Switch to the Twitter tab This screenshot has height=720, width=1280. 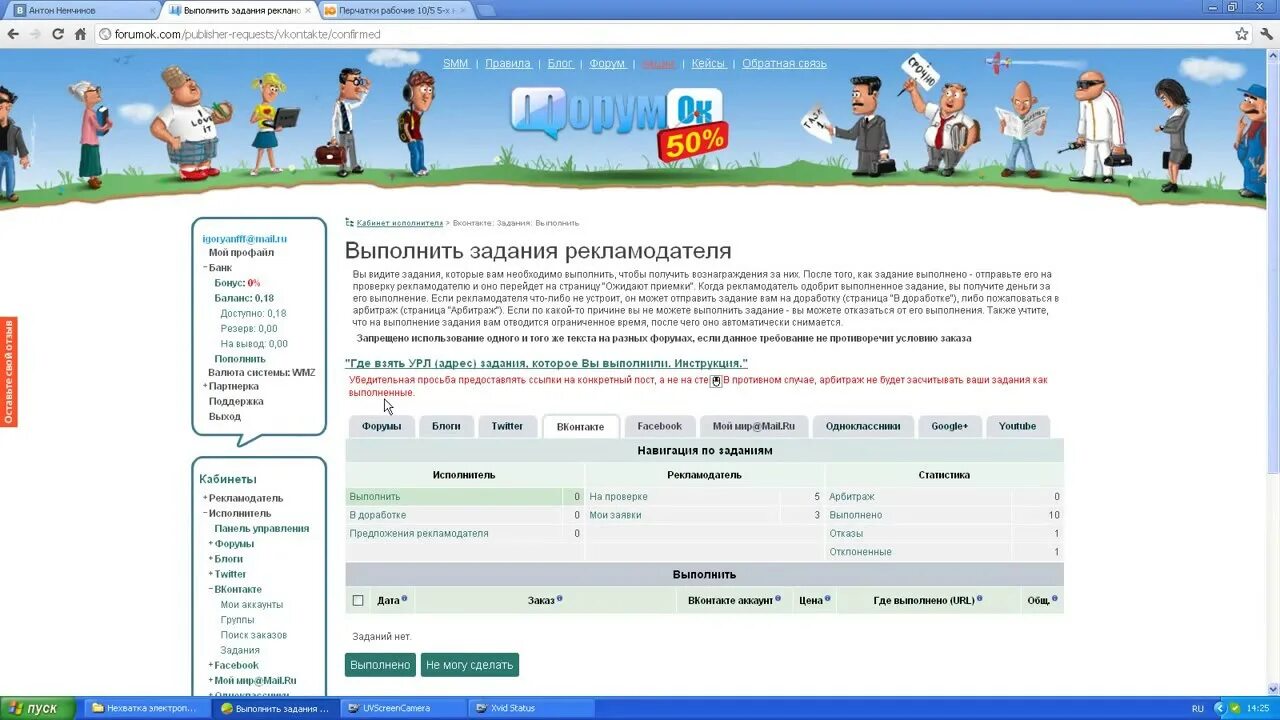(x=507, y=426)
